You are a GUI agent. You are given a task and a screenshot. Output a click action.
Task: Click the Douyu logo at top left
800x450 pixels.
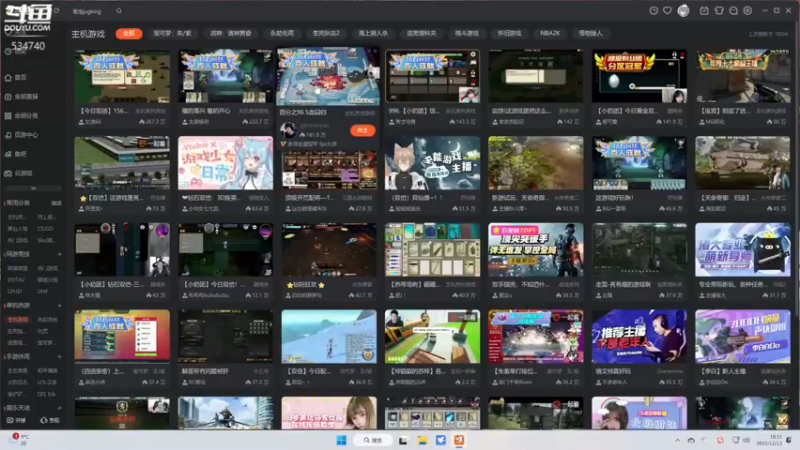pos(28,18)
